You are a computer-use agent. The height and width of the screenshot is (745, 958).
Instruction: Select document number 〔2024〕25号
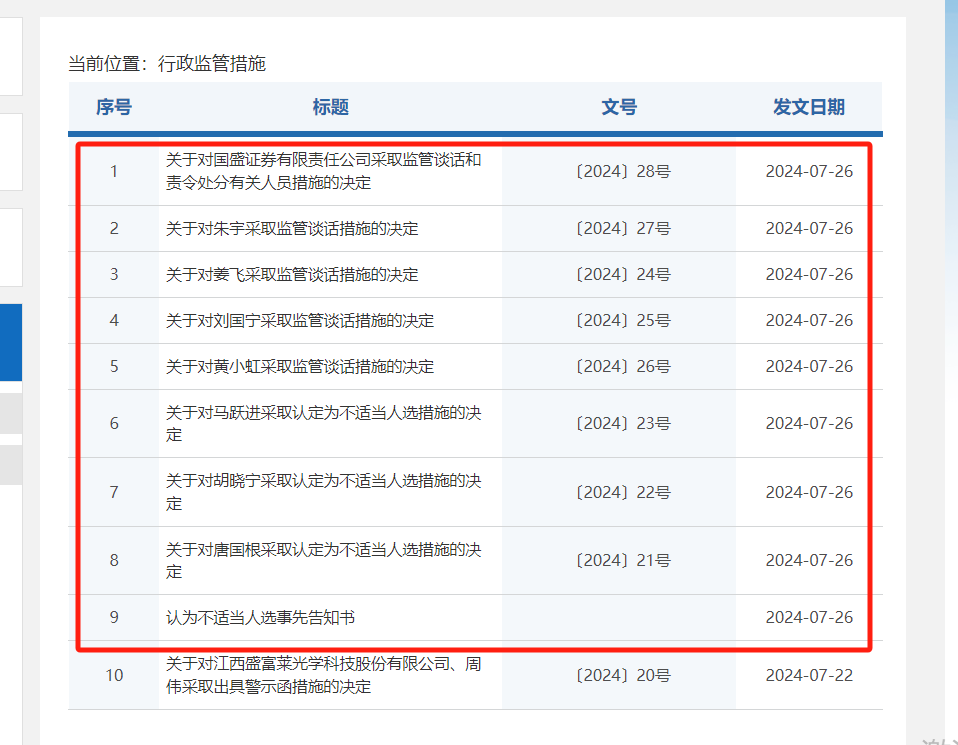[623, 320]
